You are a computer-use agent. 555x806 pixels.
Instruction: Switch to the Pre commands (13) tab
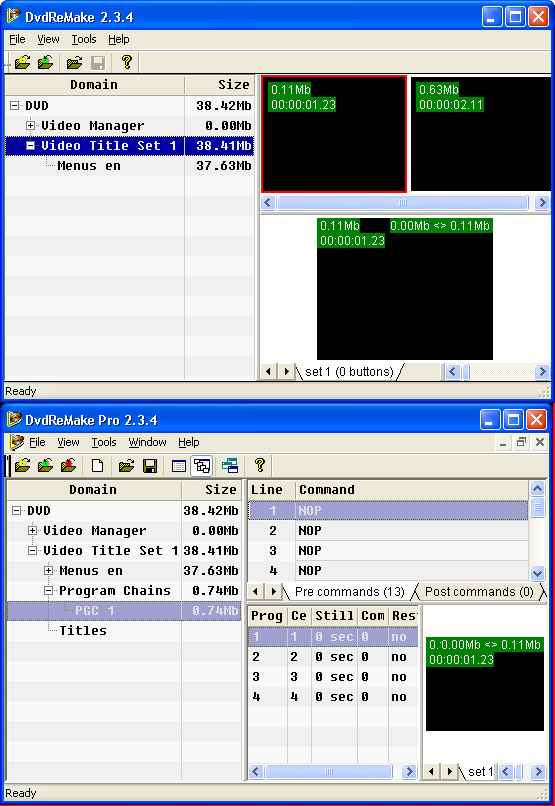[x=349, y=592]
